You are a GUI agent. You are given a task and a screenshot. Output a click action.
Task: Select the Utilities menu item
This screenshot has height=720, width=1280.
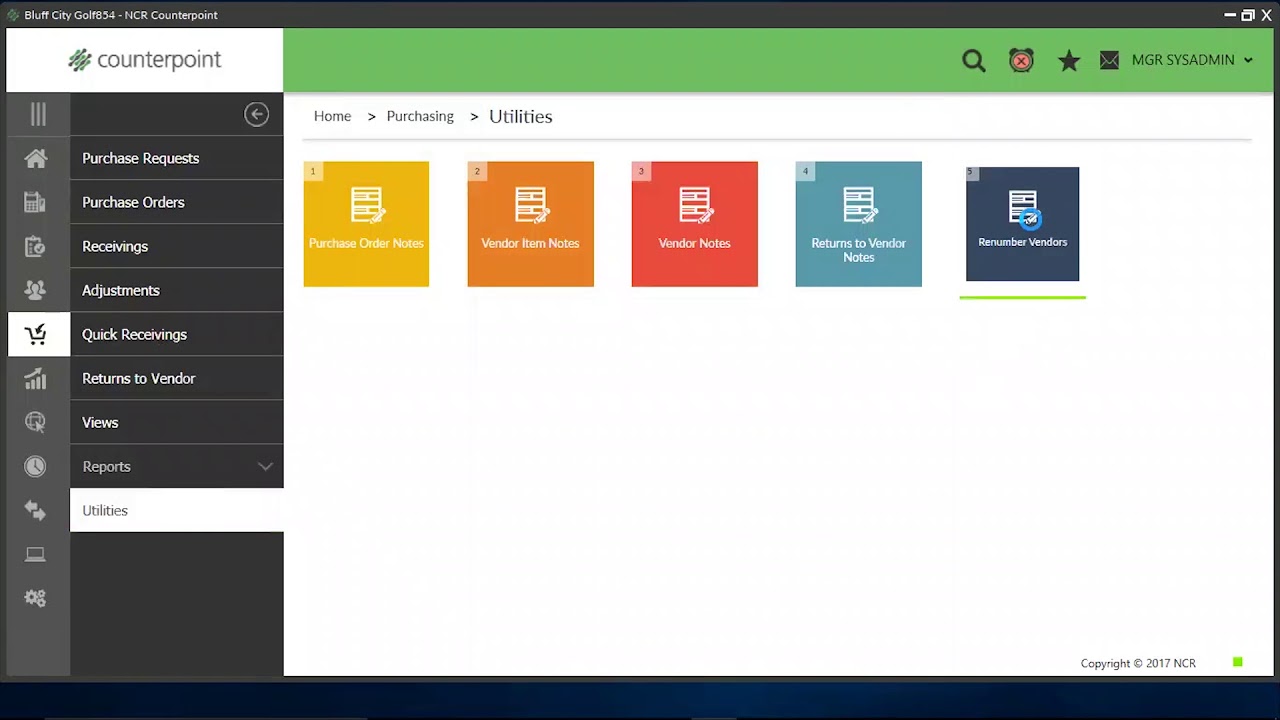tap(177, 510)
